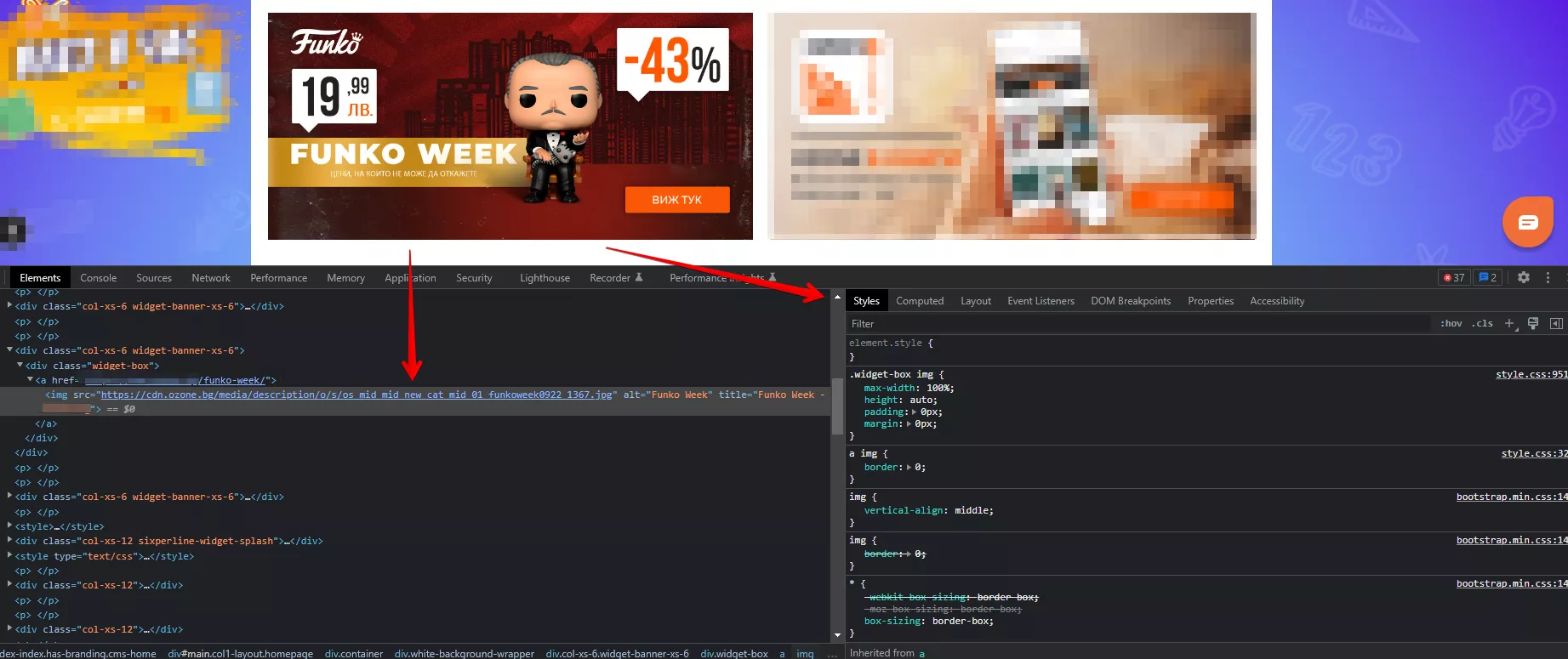Select the img breadcrumb item

(x=805, y=653)
